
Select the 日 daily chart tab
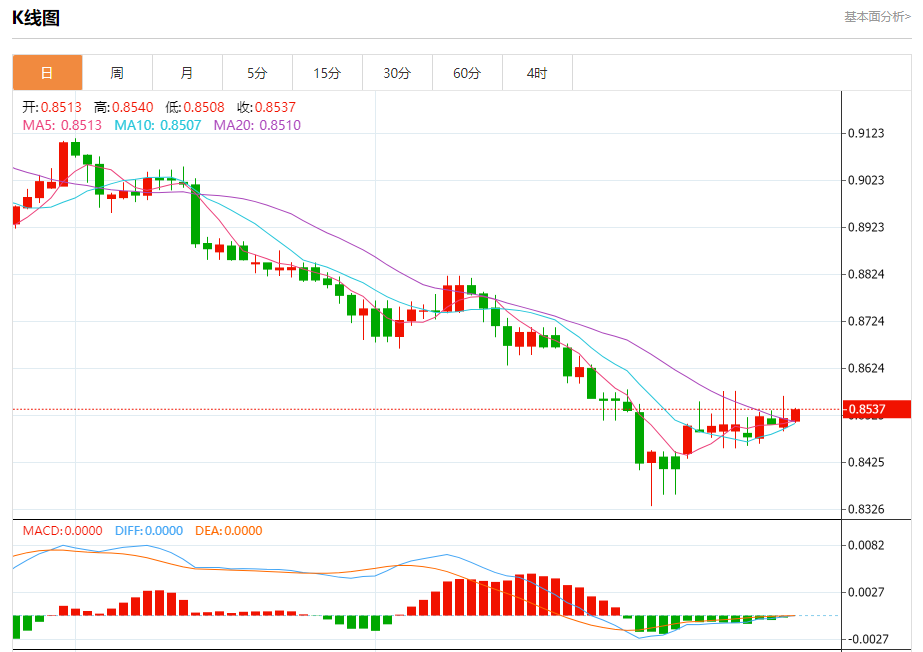[x=47, y=73]
